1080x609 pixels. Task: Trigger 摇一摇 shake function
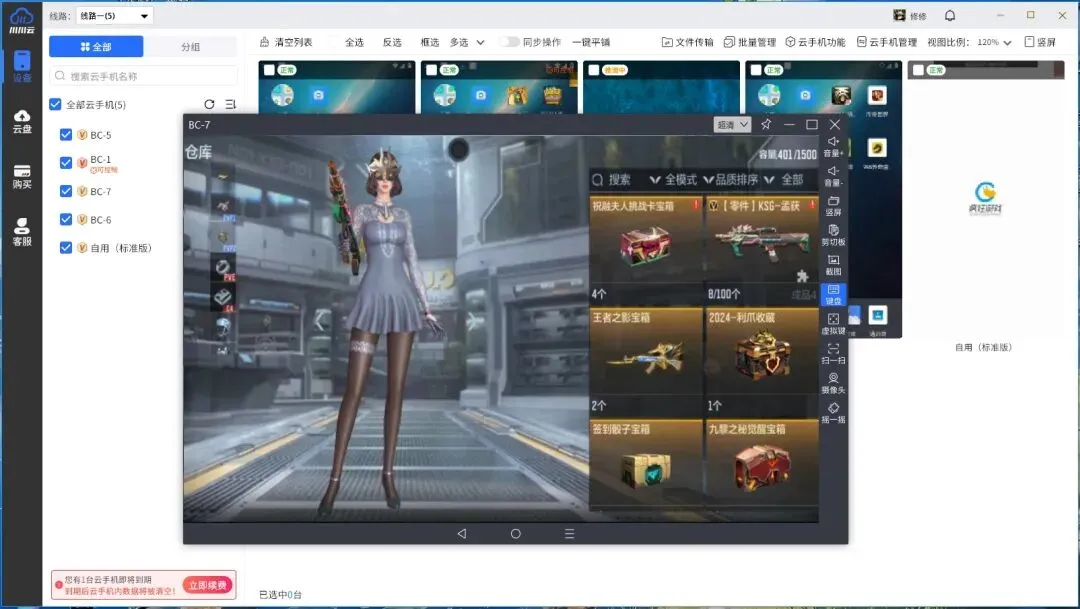coord(833,413)
